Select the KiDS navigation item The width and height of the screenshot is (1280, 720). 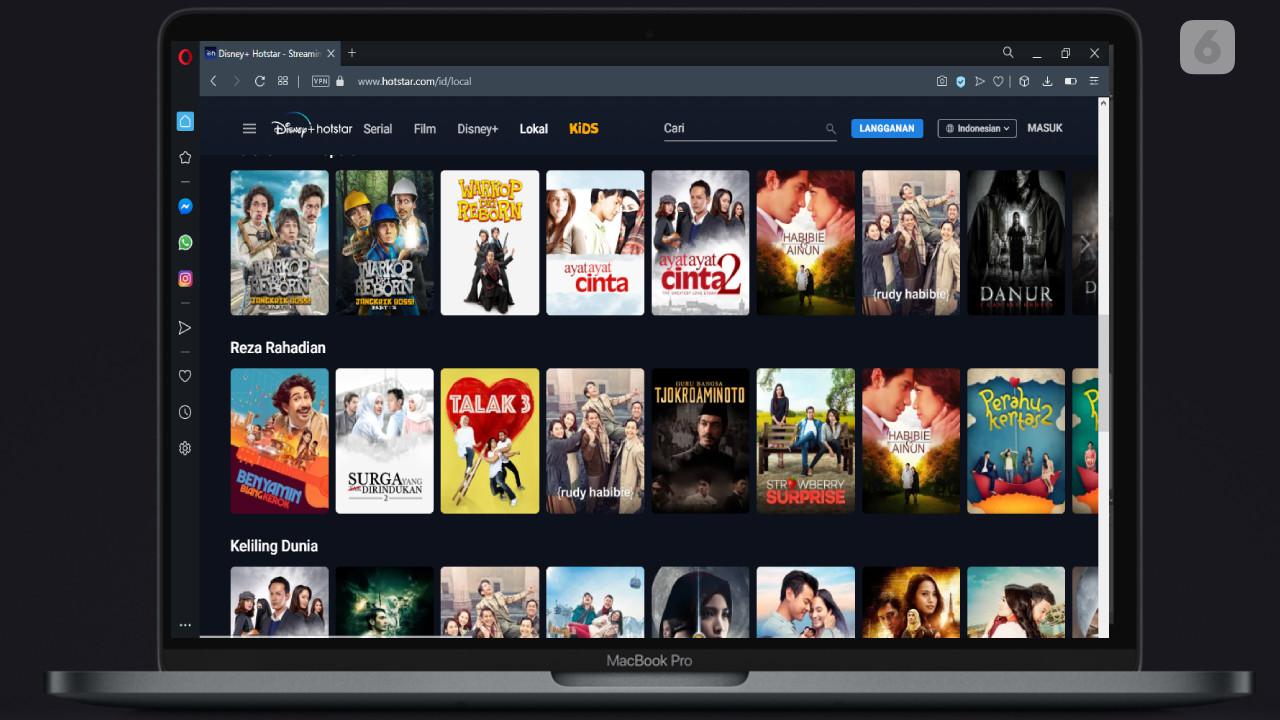583,129
